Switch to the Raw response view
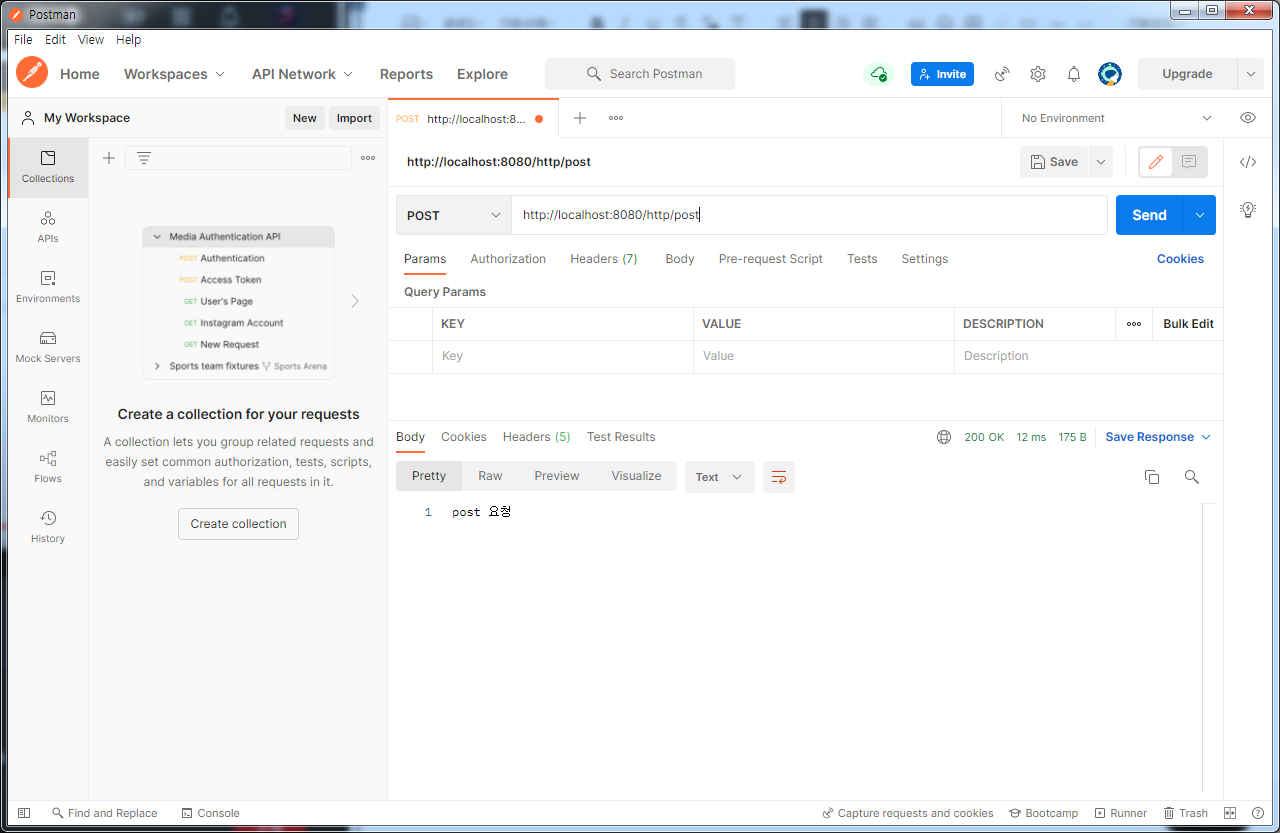This screenshot has width=1280, height=833. (x=490, y=476)
